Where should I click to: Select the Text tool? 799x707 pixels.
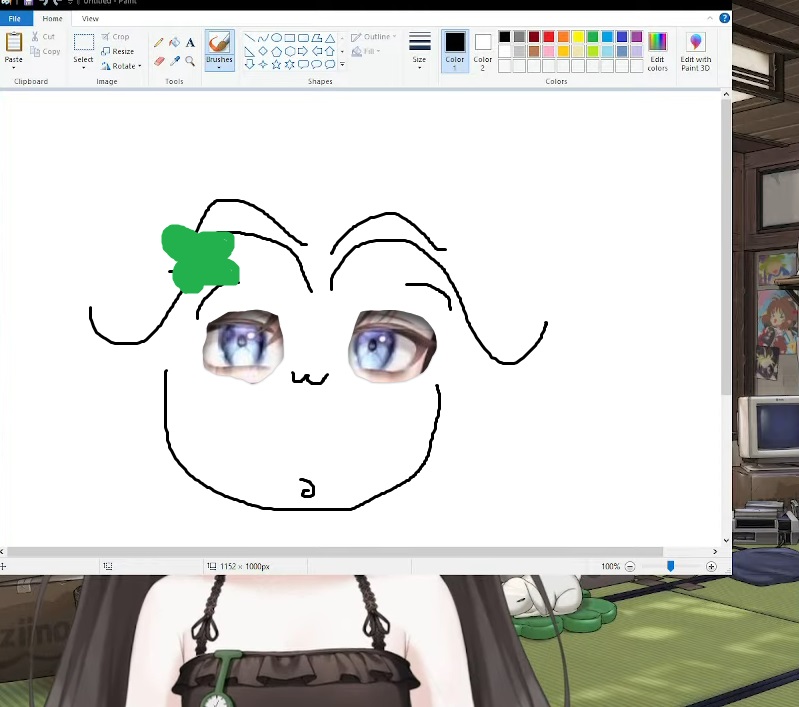(x=190, y=43)
